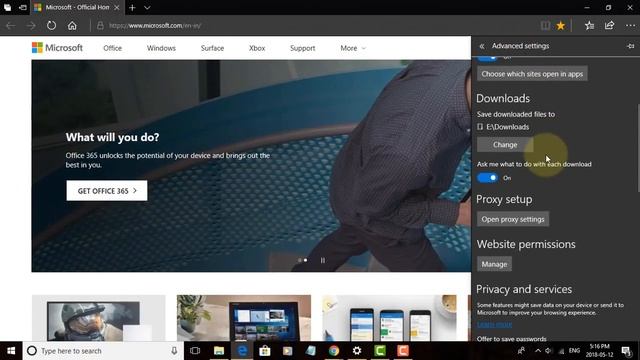The width and height of the screenshot is (640, 360).
Task: Open the Surface menu item
Action: [212, 48]
